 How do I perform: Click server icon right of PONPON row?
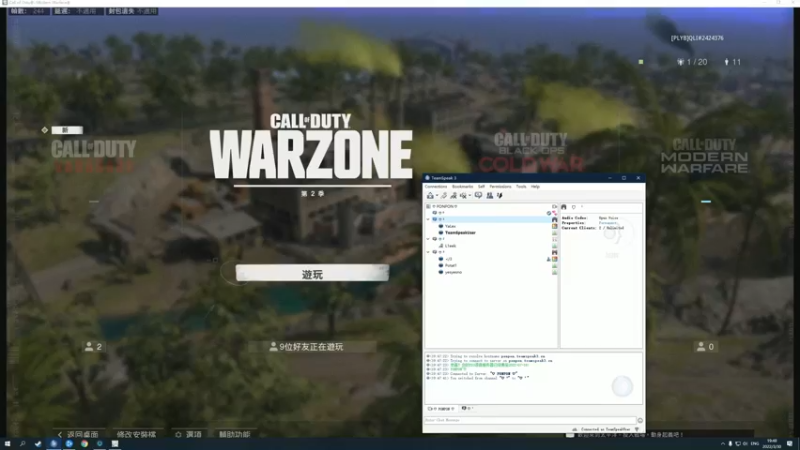pos(555,207)
